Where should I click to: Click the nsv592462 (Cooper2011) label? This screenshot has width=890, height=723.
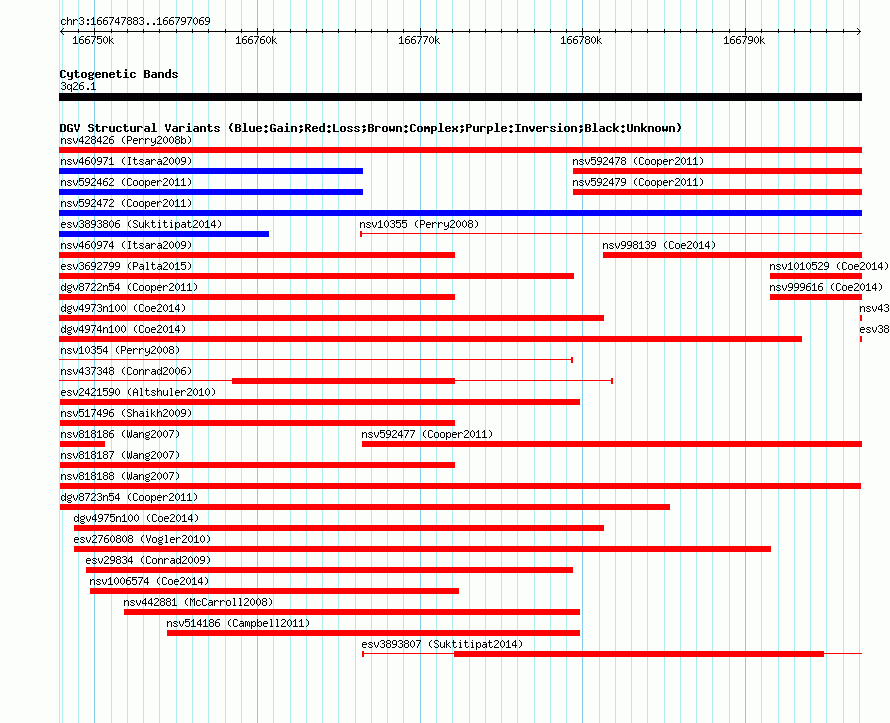pos(126,182)
